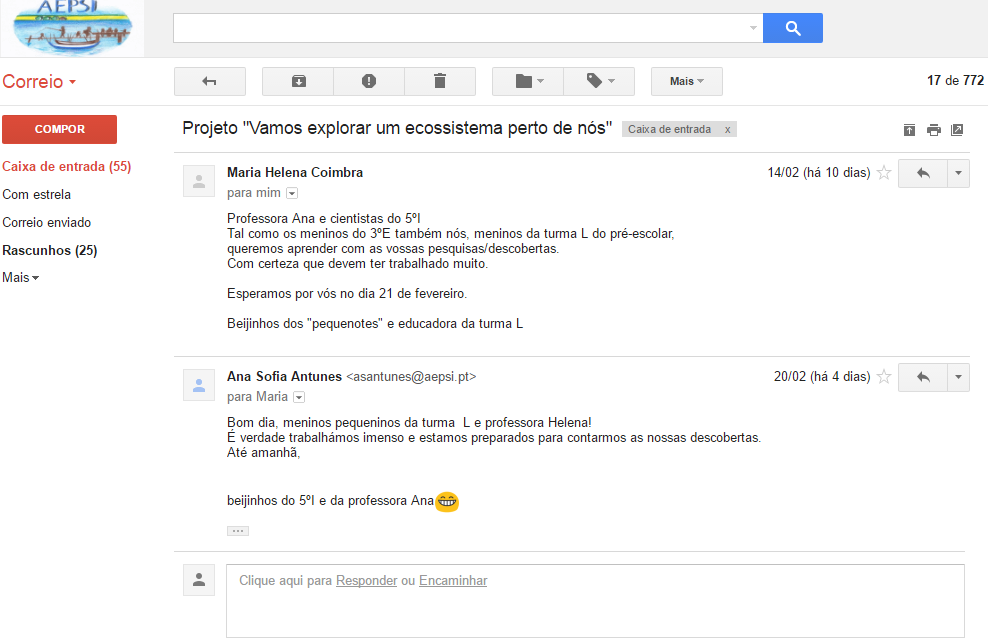Open the Labels tag dropdown
988x643 pixels.
(600, 81)
